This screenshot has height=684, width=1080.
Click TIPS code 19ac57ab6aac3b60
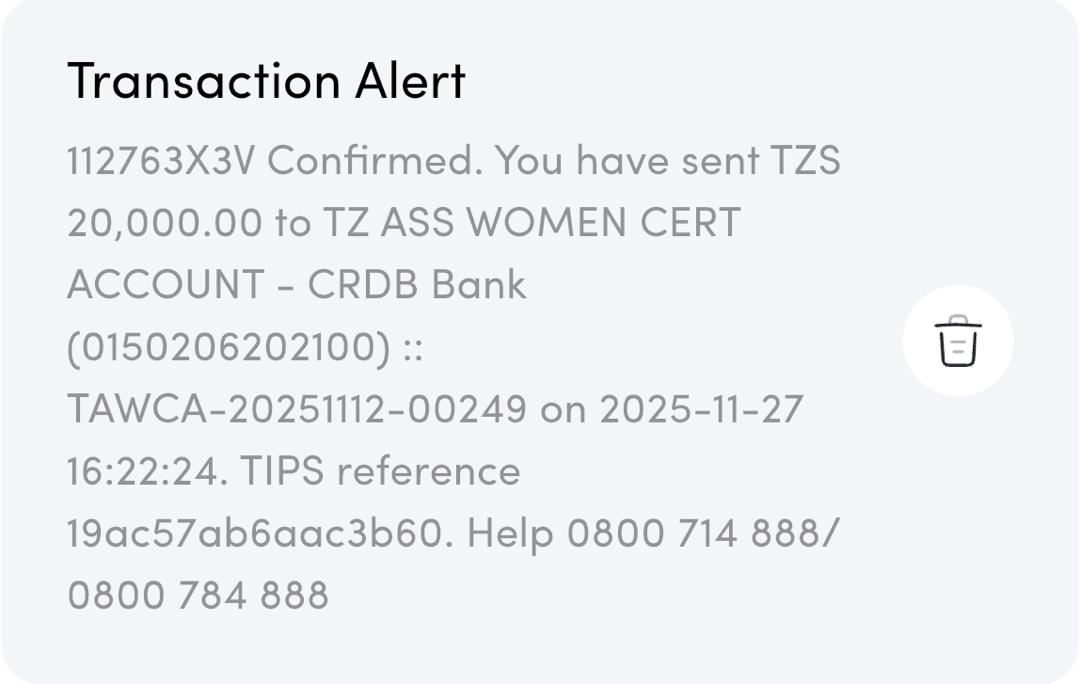(x=254, y=533)
